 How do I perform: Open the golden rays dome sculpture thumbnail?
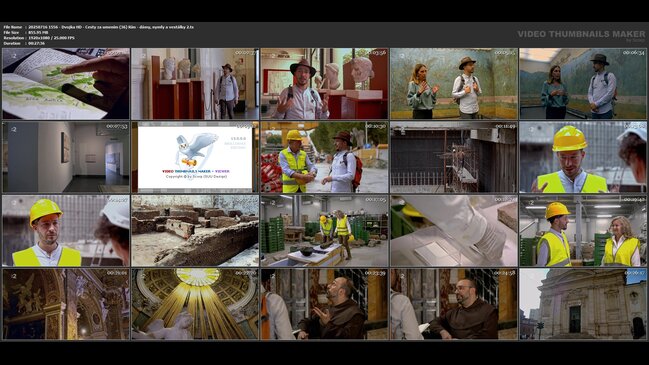(195, 304)
